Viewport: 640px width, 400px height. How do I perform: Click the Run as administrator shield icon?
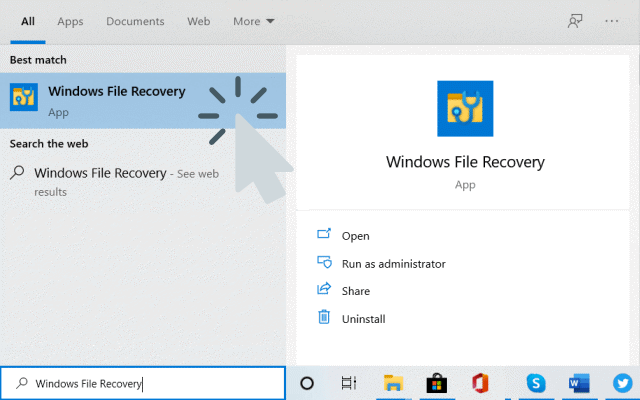coord(324,262)
